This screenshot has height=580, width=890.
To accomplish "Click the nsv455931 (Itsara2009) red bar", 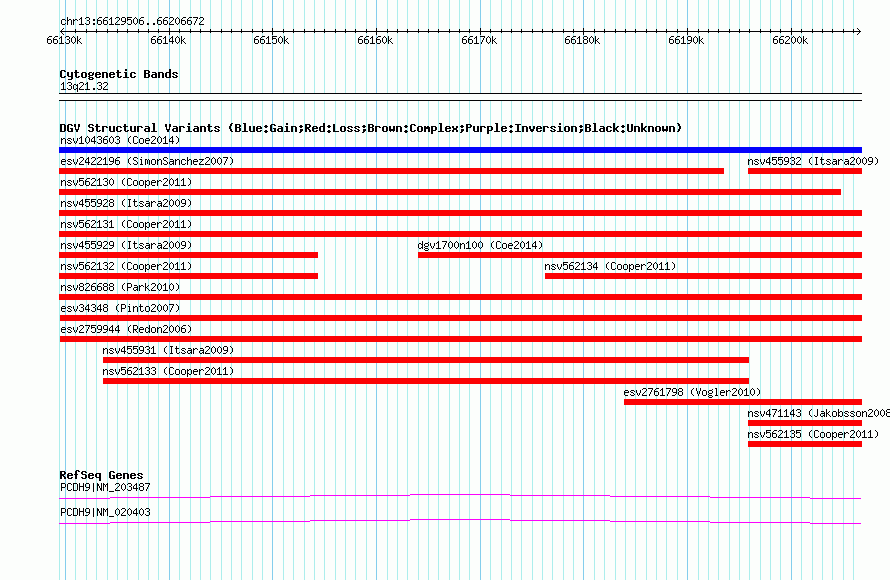I will [426, 360].
